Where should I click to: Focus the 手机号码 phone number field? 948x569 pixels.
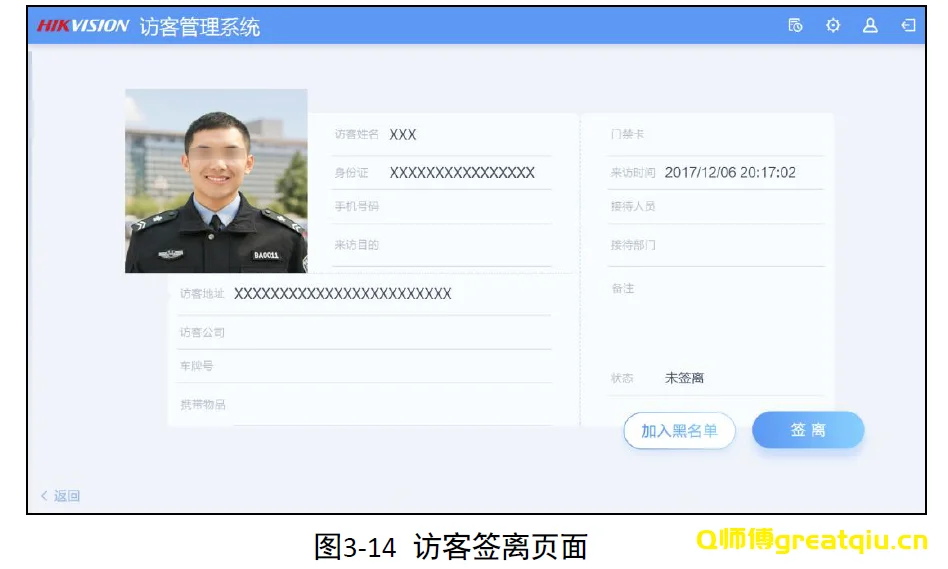pos(465,207)
